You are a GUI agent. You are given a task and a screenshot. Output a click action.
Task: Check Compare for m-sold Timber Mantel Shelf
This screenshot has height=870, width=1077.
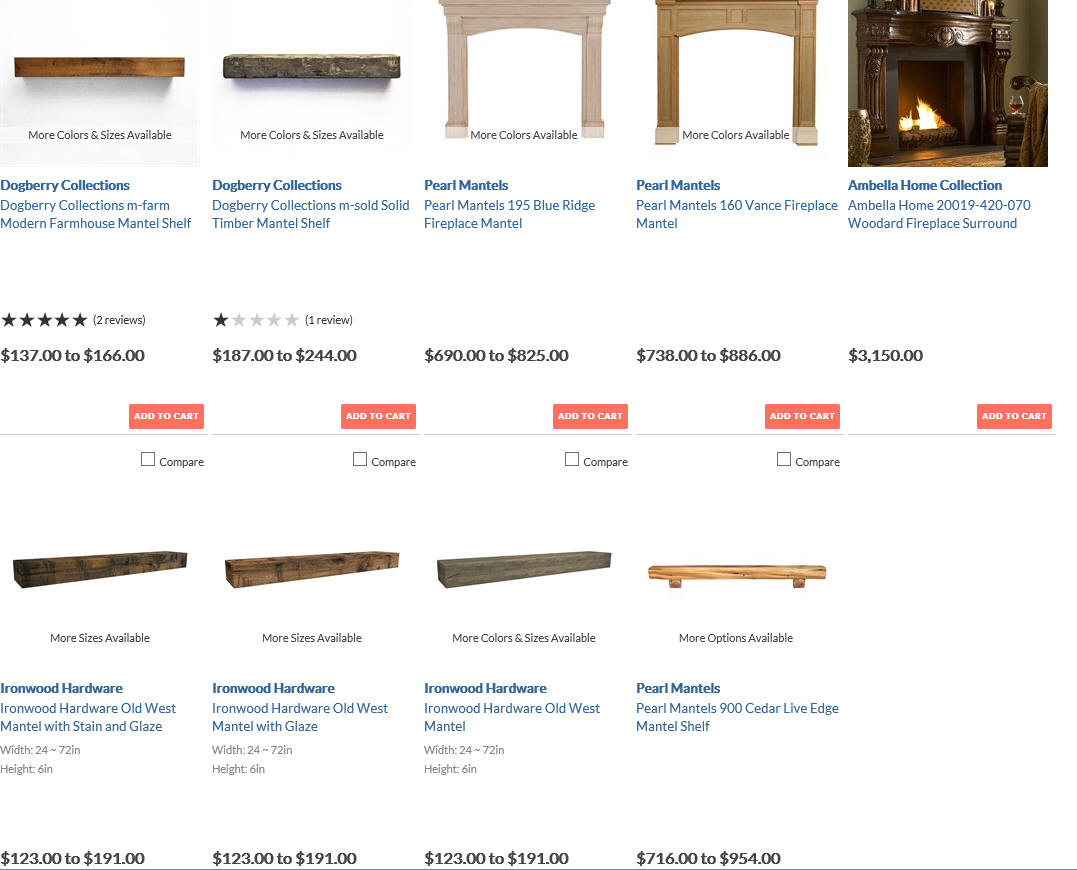click(x=360, y=459)
